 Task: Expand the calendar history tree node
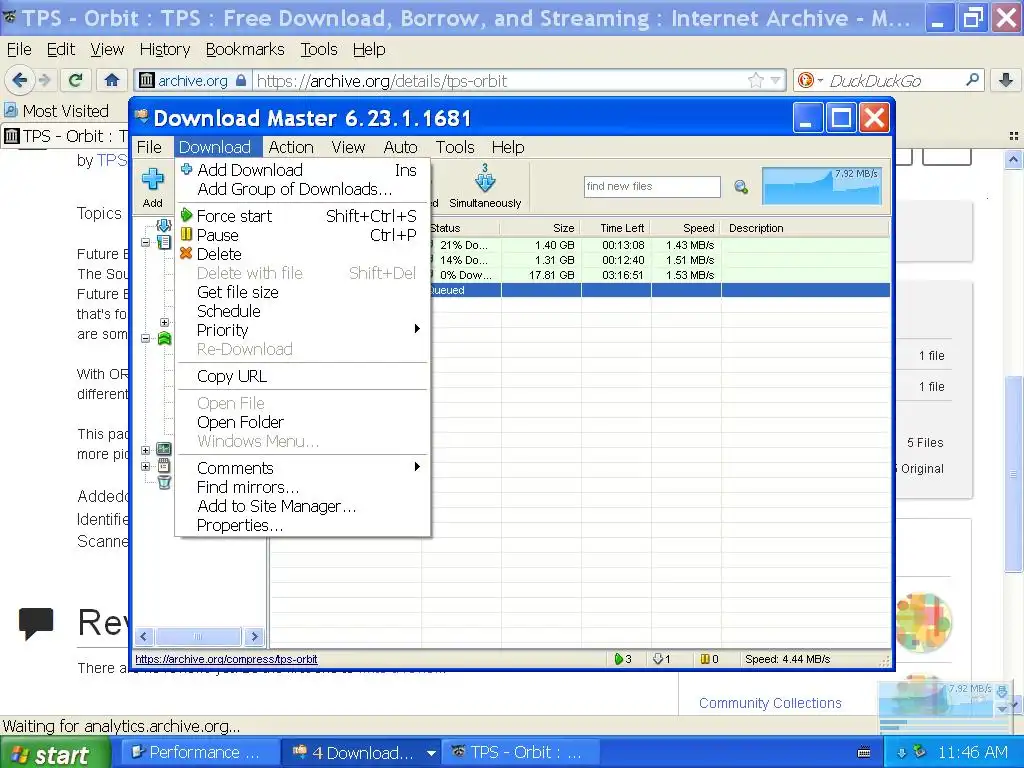coord(146,466)
